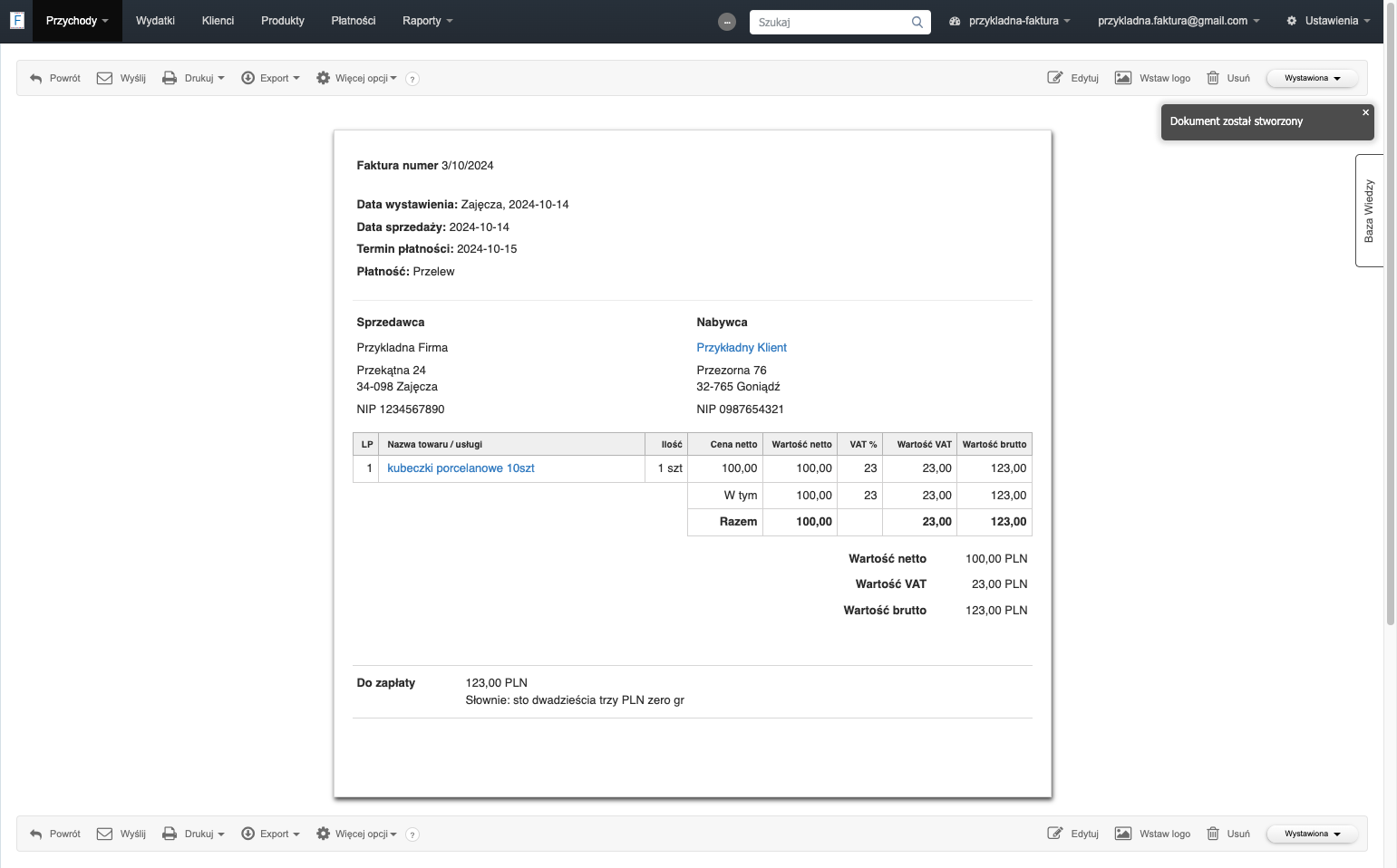Click the Wyślij envelope icon in bottom toolbar

coord(104,834)
